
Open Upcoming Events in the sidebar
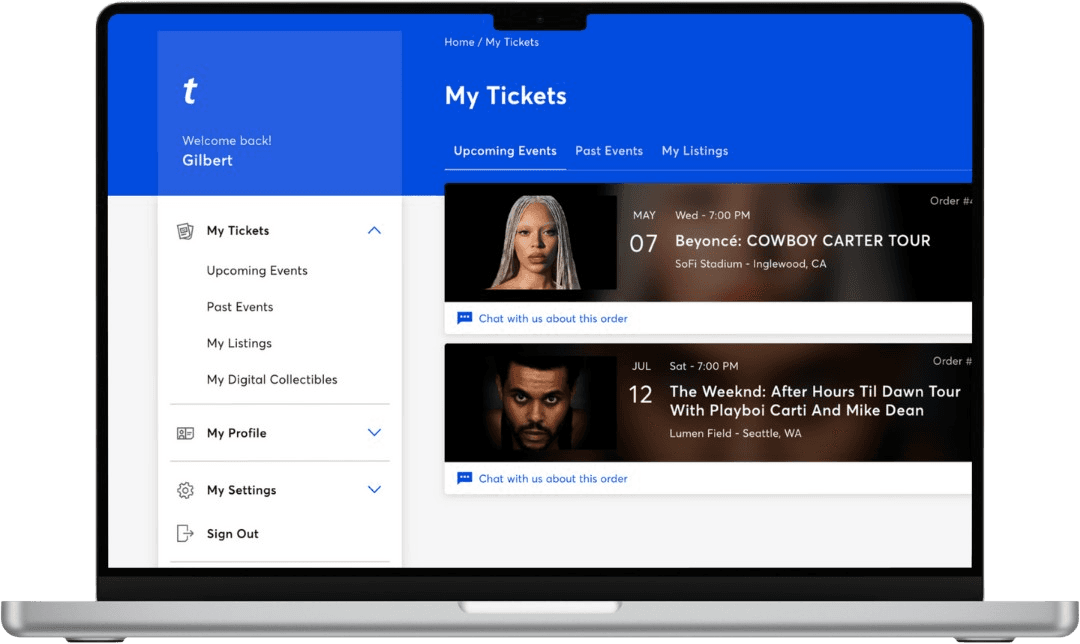tap(257, 271)
